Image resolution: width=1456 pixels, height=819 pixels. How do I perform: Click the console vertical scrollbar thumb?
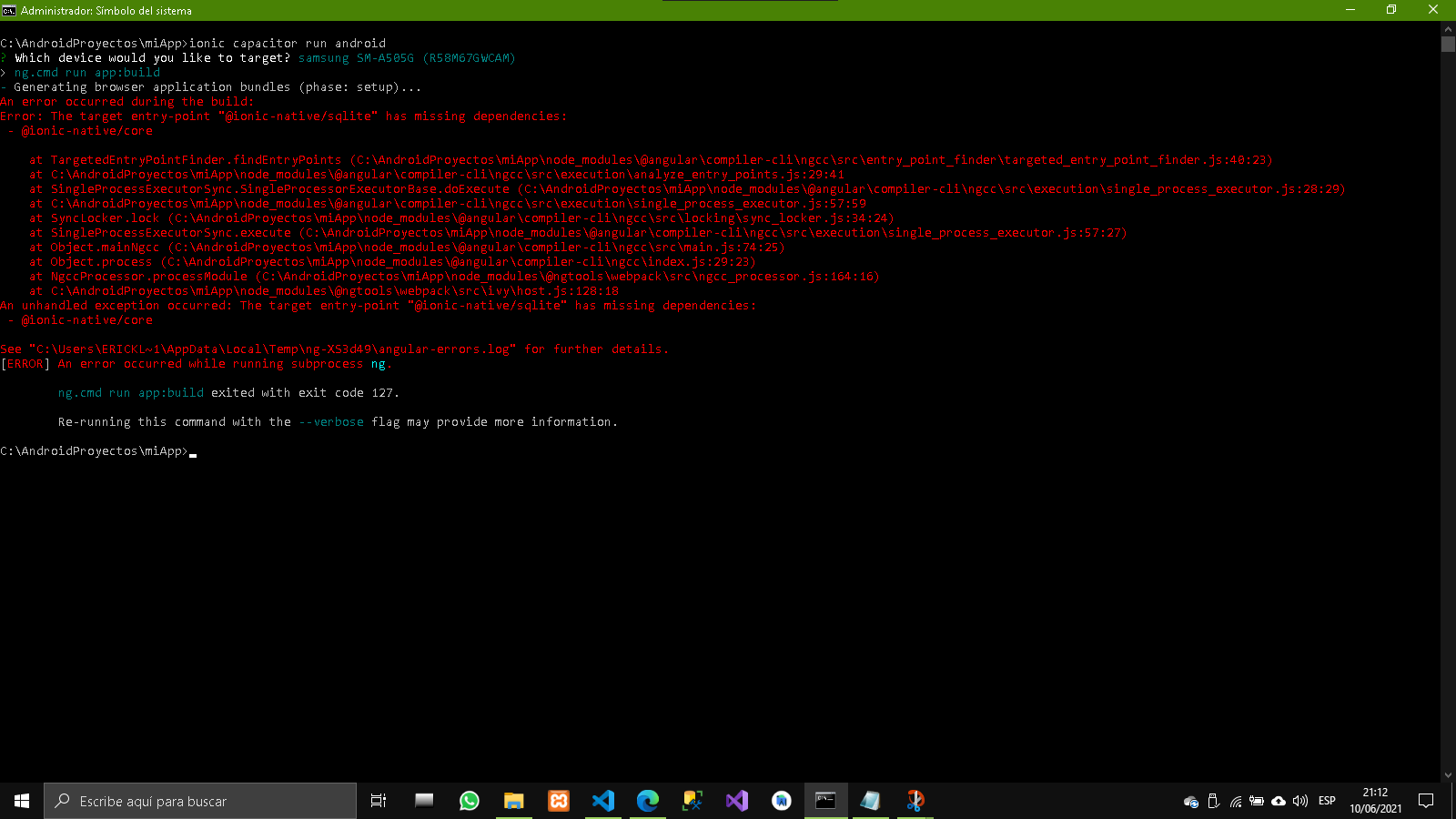[x=1448, y=44]
